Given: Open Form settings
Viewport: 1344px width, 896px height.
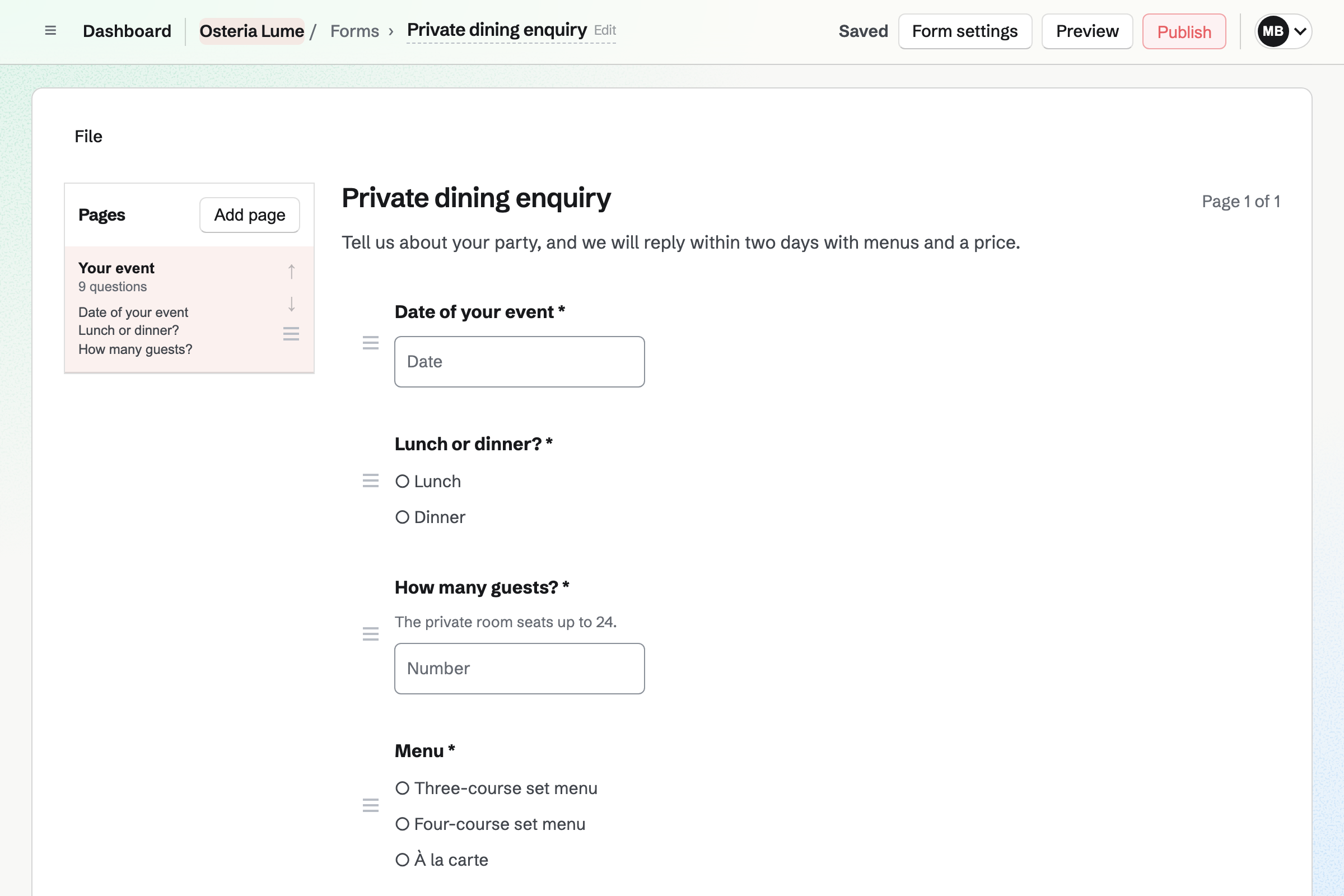Looking at the screenshot, I should [964, 31].
